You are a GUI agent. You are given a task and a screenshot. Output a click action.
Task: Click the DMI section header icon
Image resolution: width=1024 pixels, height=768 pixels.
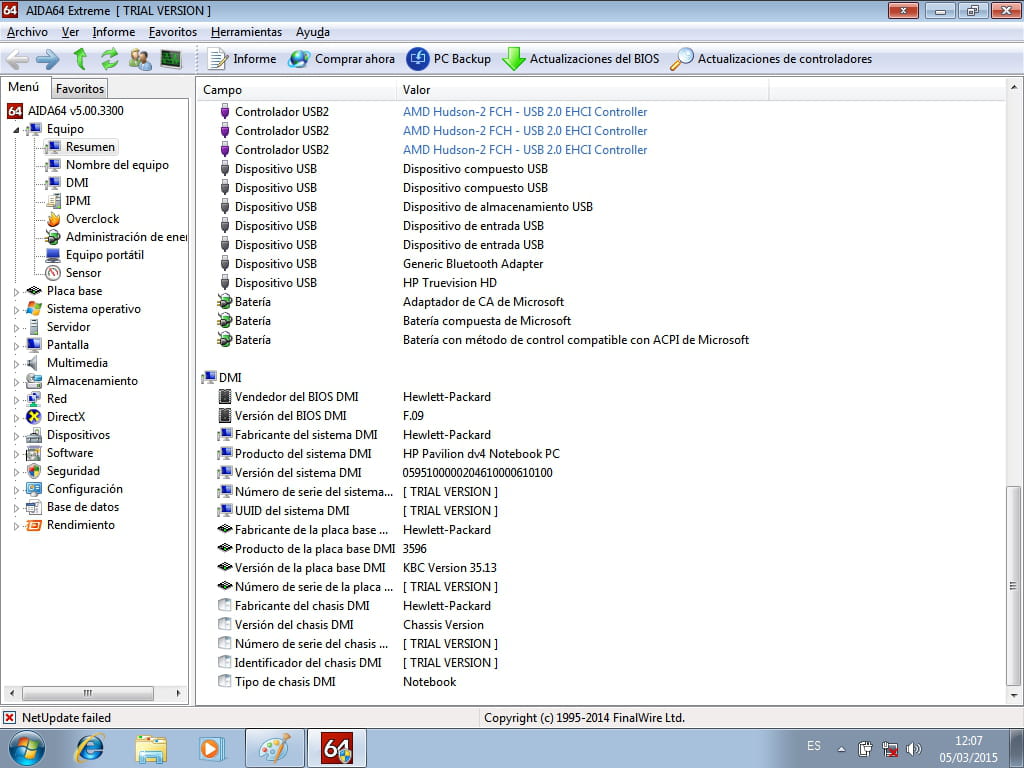click(x=210, y=377)
